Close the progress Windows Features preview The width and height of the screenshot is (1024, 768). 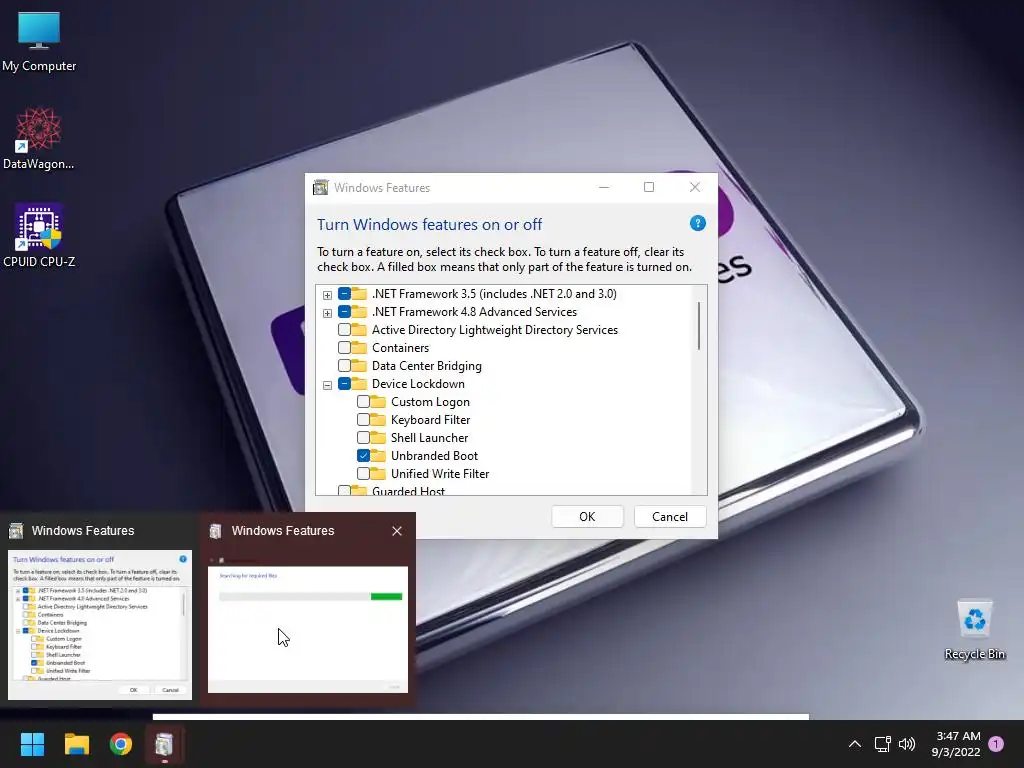[x=396, y=531]
